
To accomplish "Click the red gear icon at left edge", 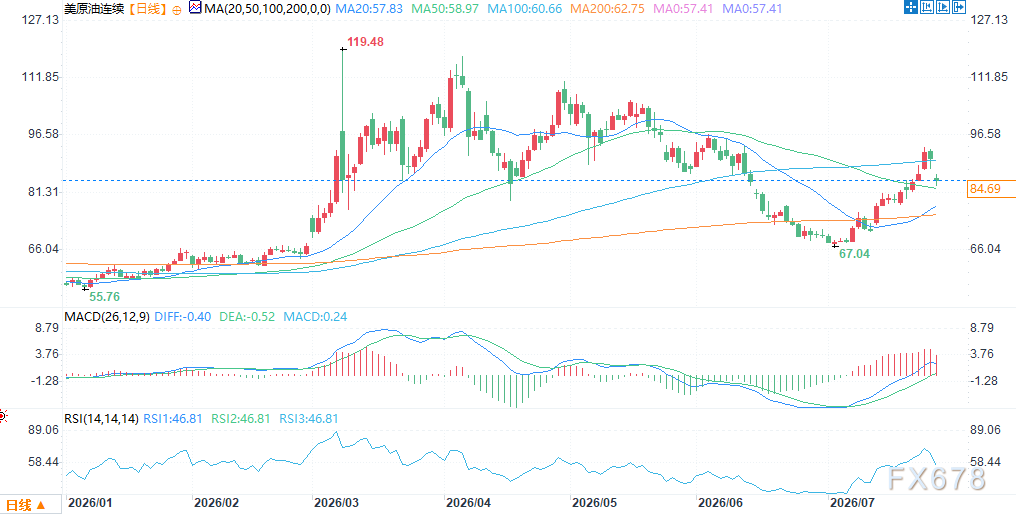I will point(2,415).
